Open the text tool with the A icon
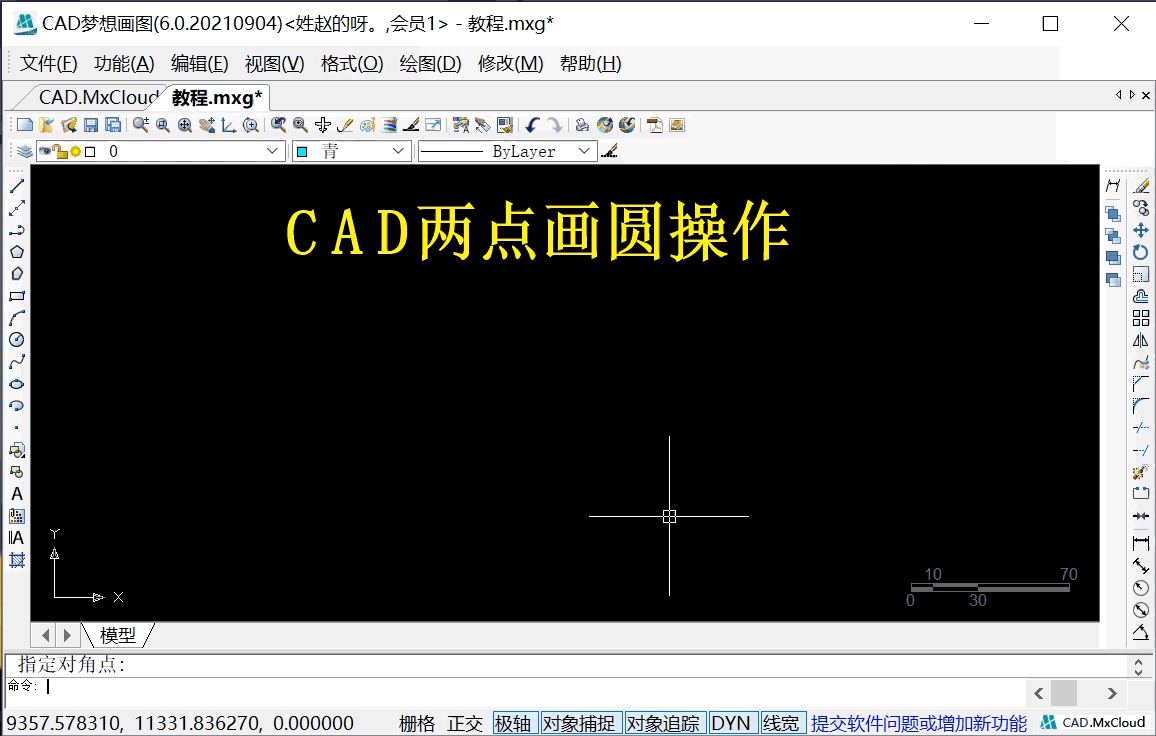1156x736 pixels. coord(16,493)
